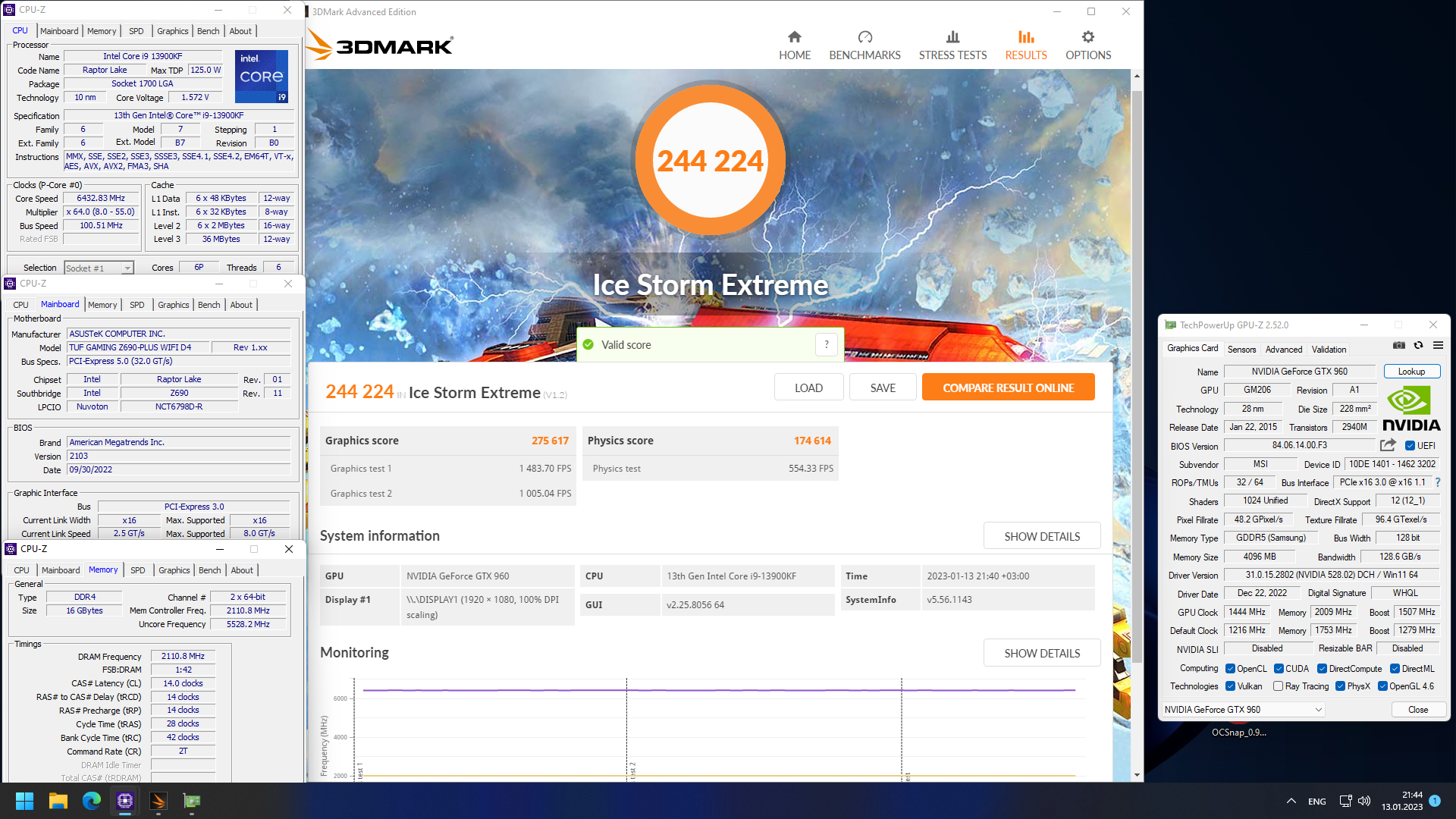This screenshot has height=819, width=1456.
Task: Switch to 3DMark from the taskbar
Action: pyautogui.click(x=158, y=801)
